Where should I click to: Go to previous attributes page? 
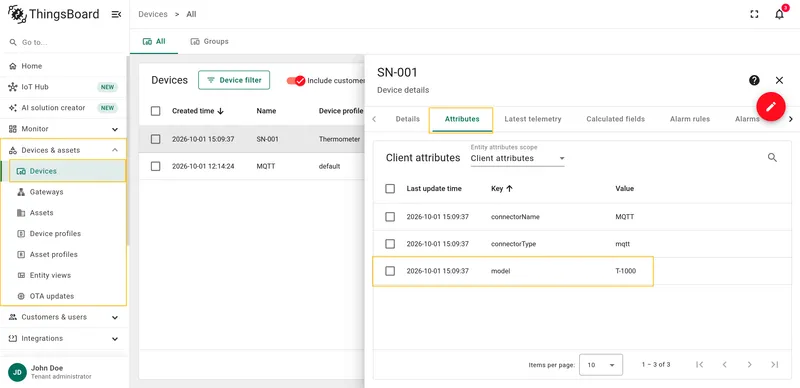(724, 365)
